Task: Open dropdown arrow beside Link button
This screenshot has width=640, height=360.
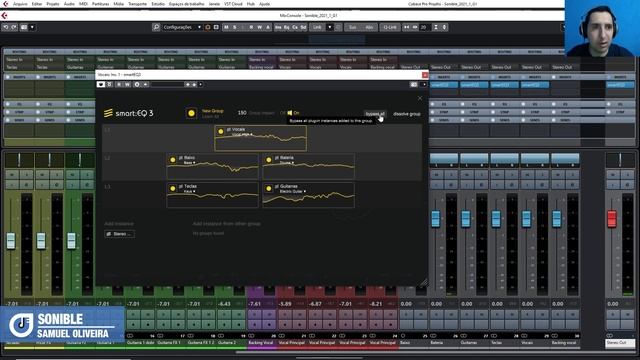Action: [x=329, y=27]
